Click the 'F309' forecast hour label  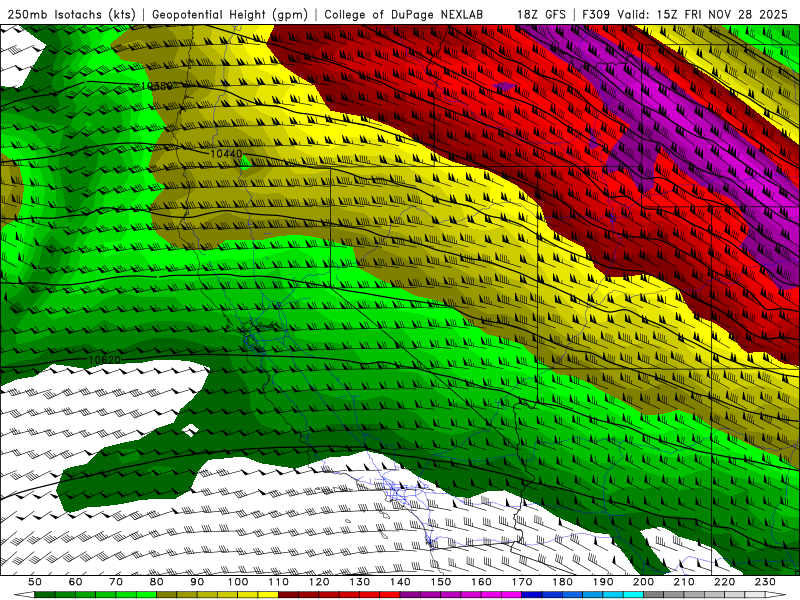click(x=596, y=14)
